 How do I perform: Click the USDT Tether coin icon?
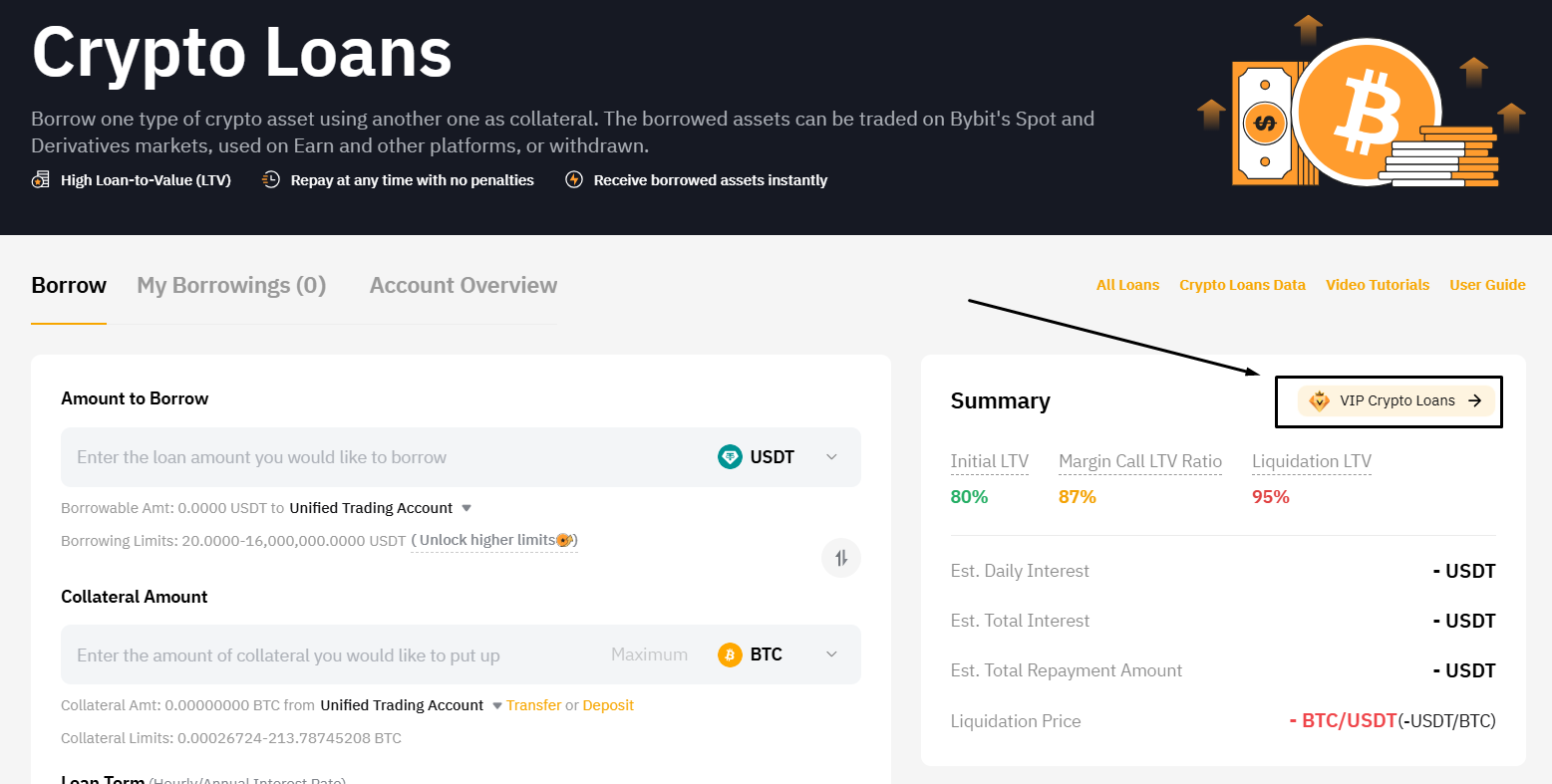tap(730, 457)
